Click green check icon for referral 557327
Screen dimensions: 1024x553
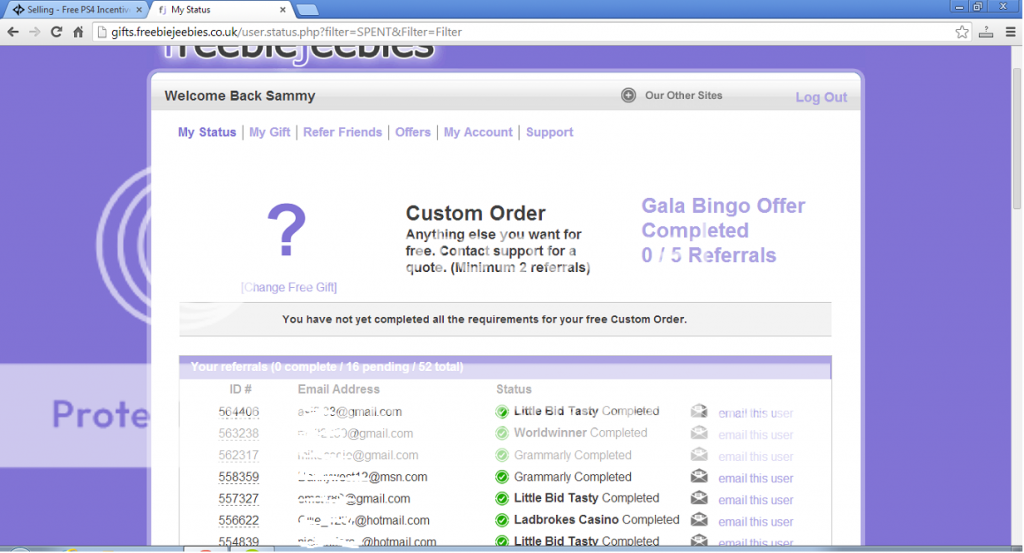pos(502,499)
